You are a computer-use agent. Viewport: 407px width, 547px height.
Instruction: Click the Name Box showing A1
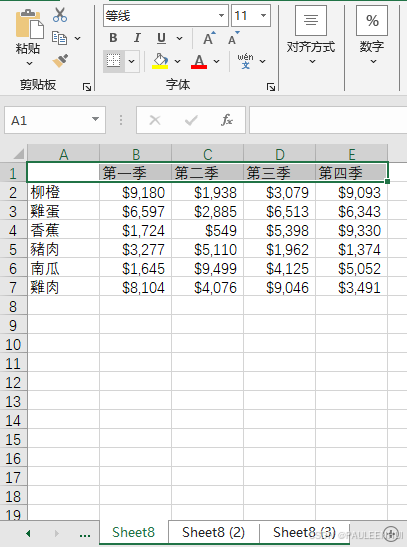55,120
